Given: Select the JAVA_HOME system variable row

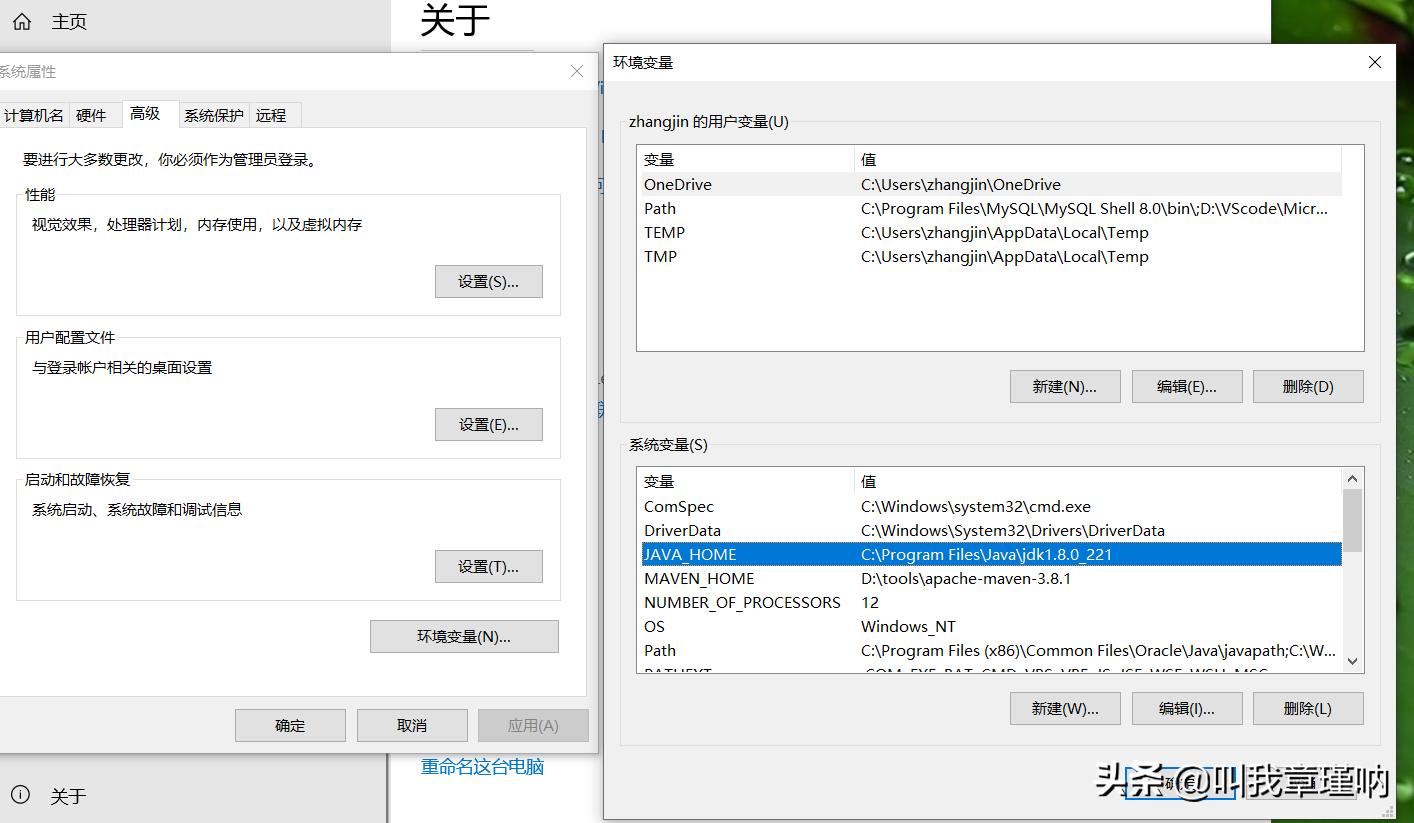Looking at the screenshot, I should (900, 554).
